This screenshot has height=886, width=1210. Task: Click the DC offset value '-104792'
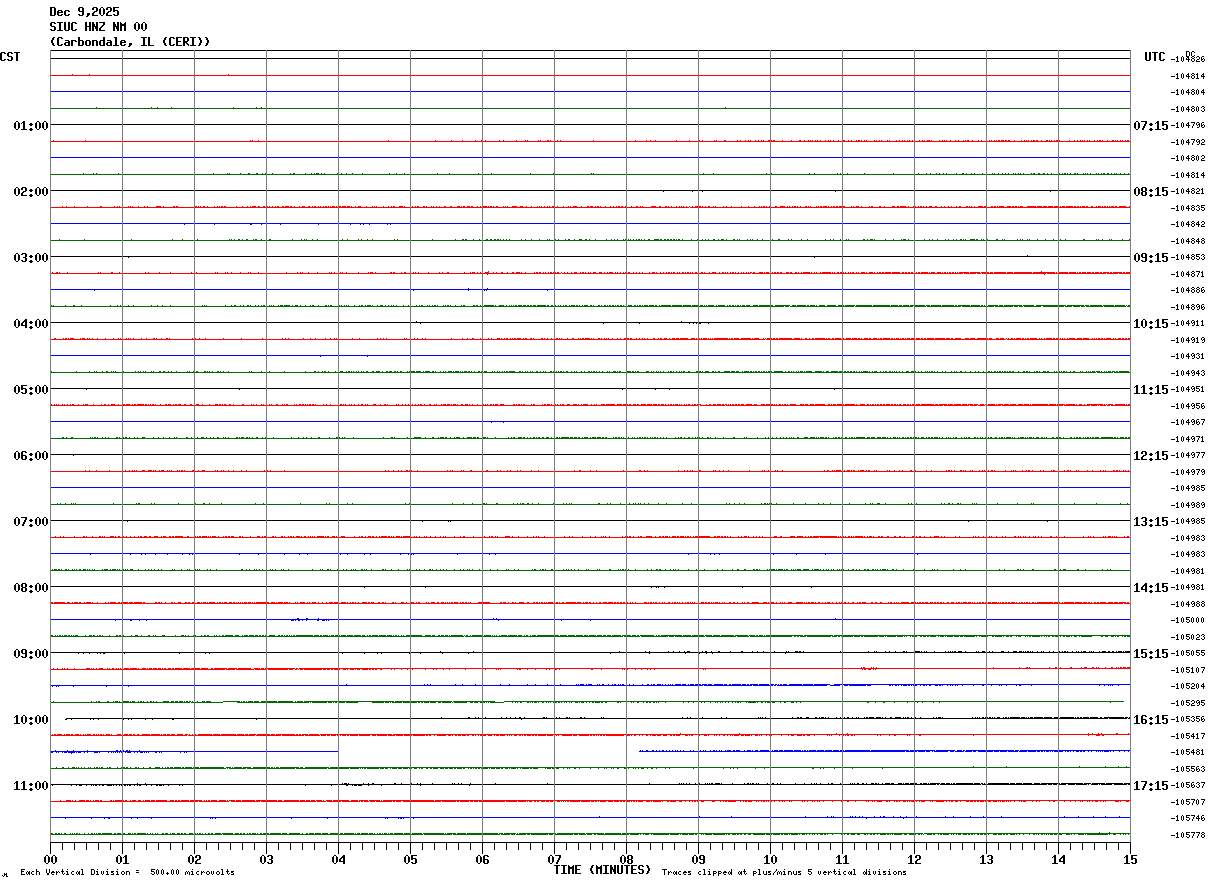(x=1187, y=142)
